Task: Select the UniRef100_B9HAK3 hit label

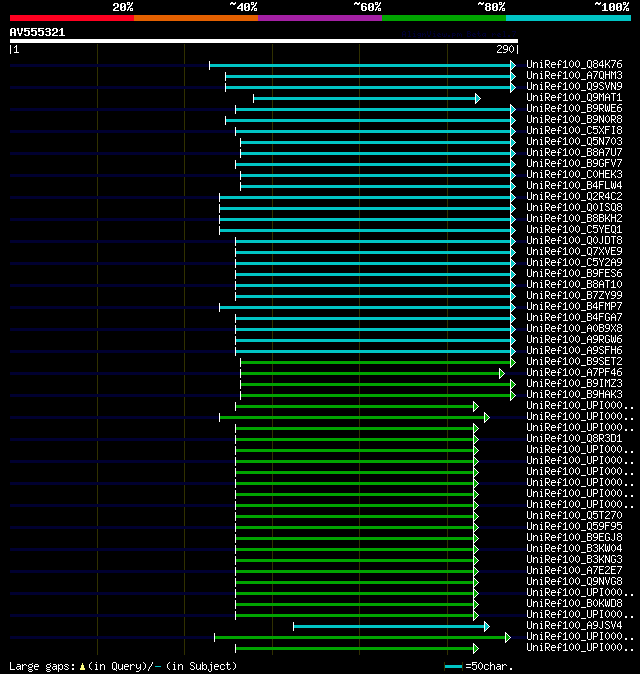Action: pos(574,395)
